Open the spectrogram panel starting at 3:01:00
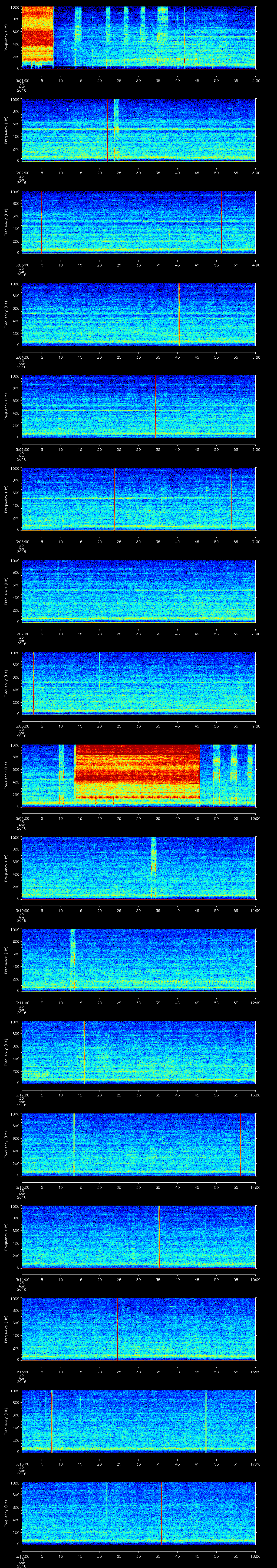277x1568 pixels. (138, 38)
